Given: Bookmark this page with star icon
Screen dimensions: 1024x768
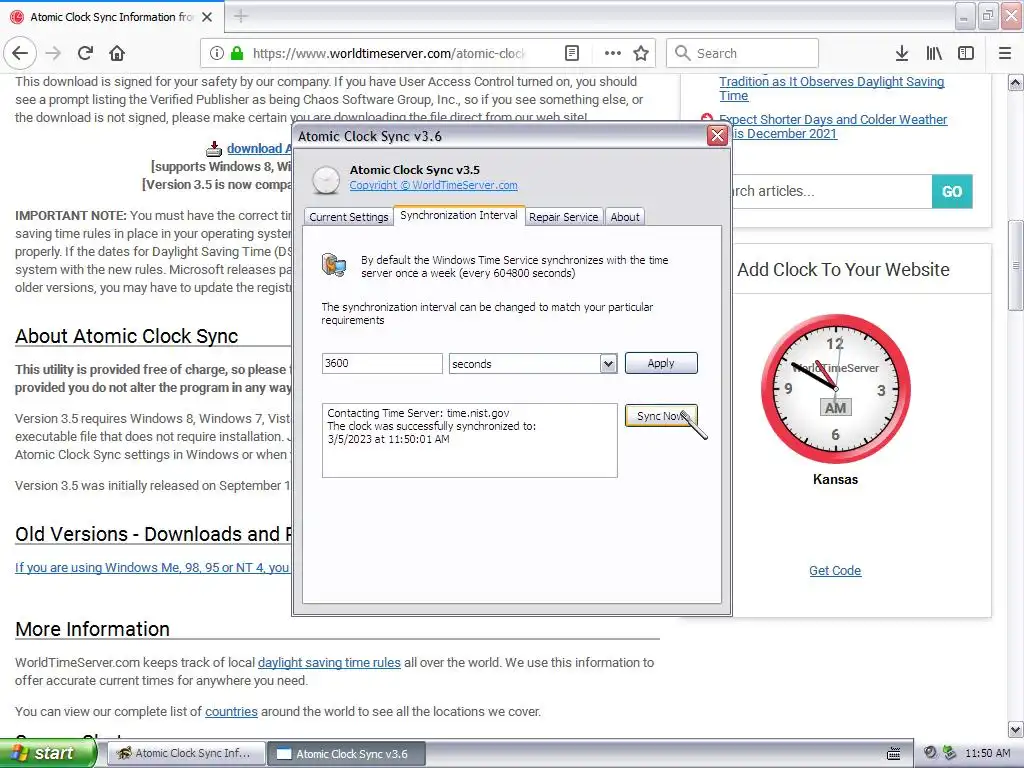Looking at the screenshot, I should pos(641,53).
